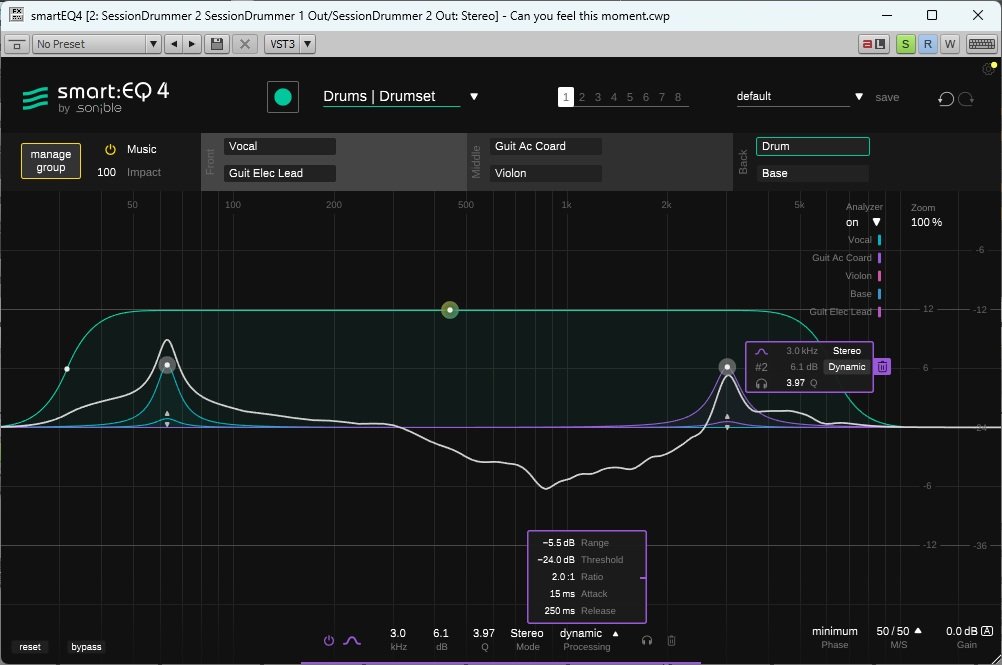Click the save preset disk icon in host toolbar

(216, 43)
